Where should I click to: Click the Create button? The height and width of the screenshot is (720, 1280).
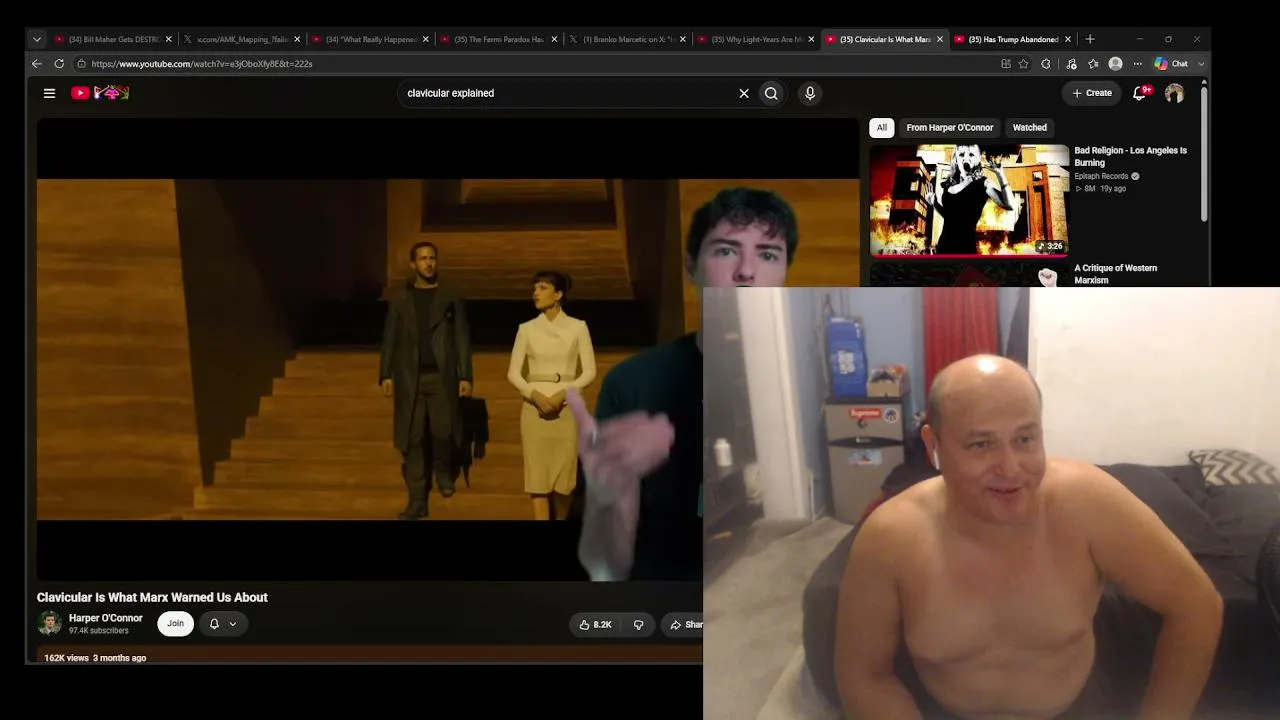tap(1092, 93)
